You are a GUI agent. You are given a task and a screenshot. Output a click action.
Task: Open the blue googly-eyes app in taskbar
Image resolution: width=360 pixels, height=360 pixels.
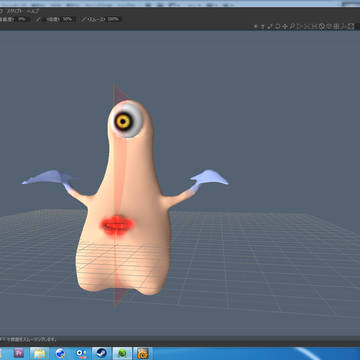tap(81, 353)
